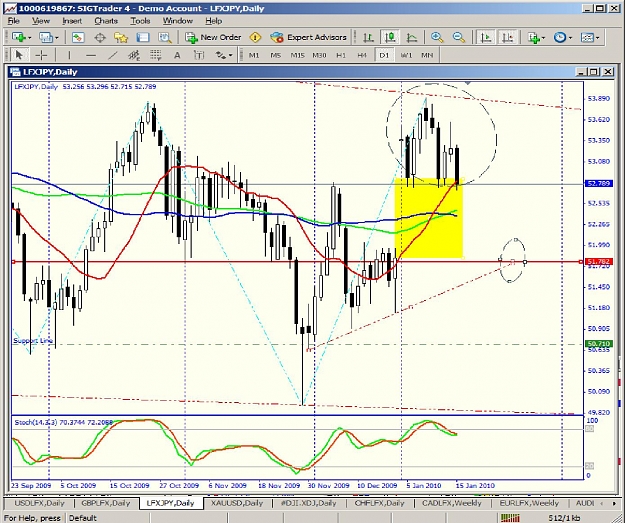Switch to CADLFX,Weekly chart tab
Viewport: 625px width, 523px height.
(x=451, y=503)
